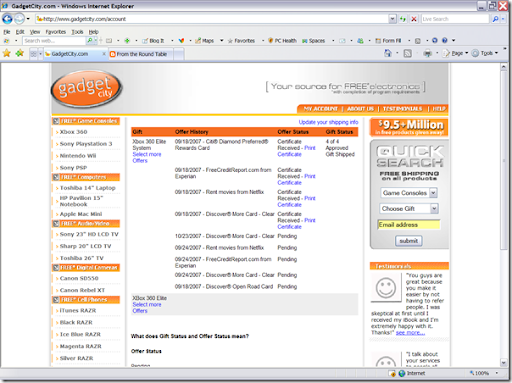Click Print Certificate for Netflix offer

[296, 201]
